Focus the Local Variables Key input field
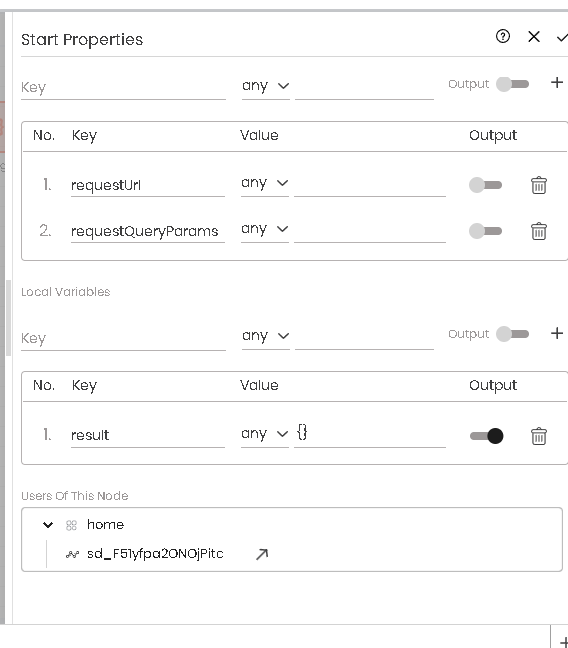This screenshot has height=648, width=568. pos(123,338)
